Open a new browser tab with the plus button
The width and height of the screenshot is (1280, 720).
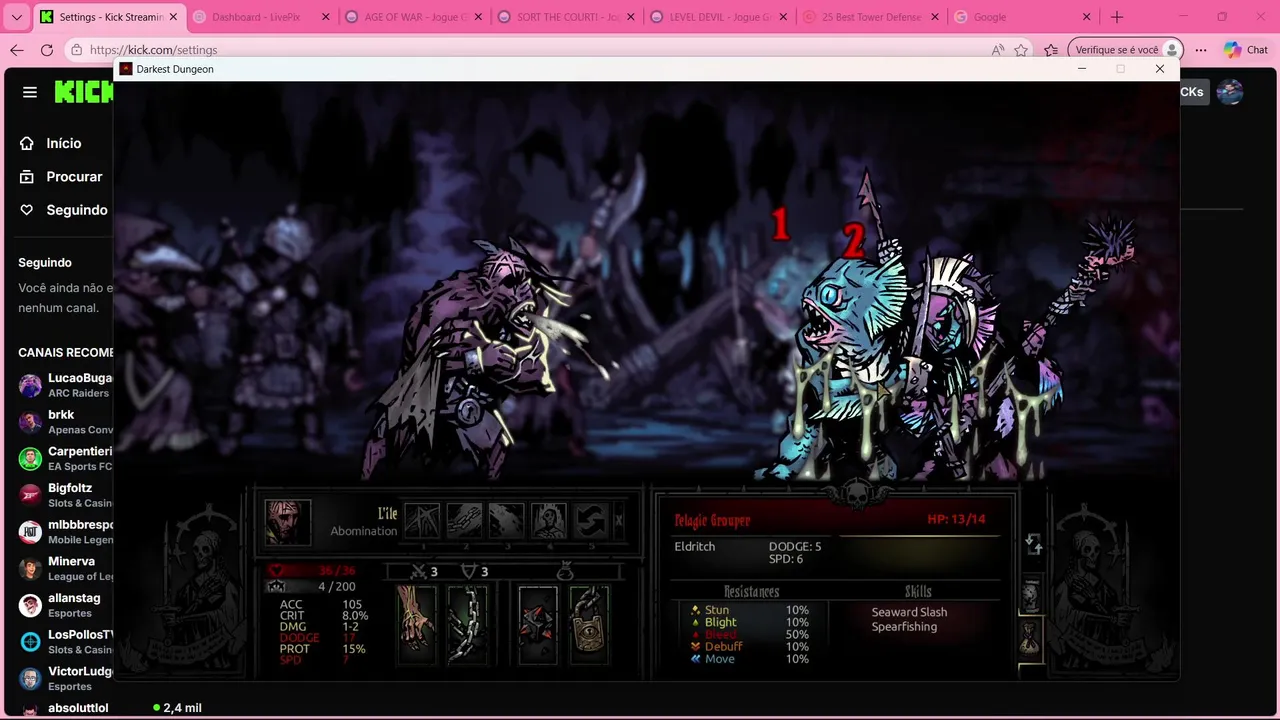tap(1117, 17)
